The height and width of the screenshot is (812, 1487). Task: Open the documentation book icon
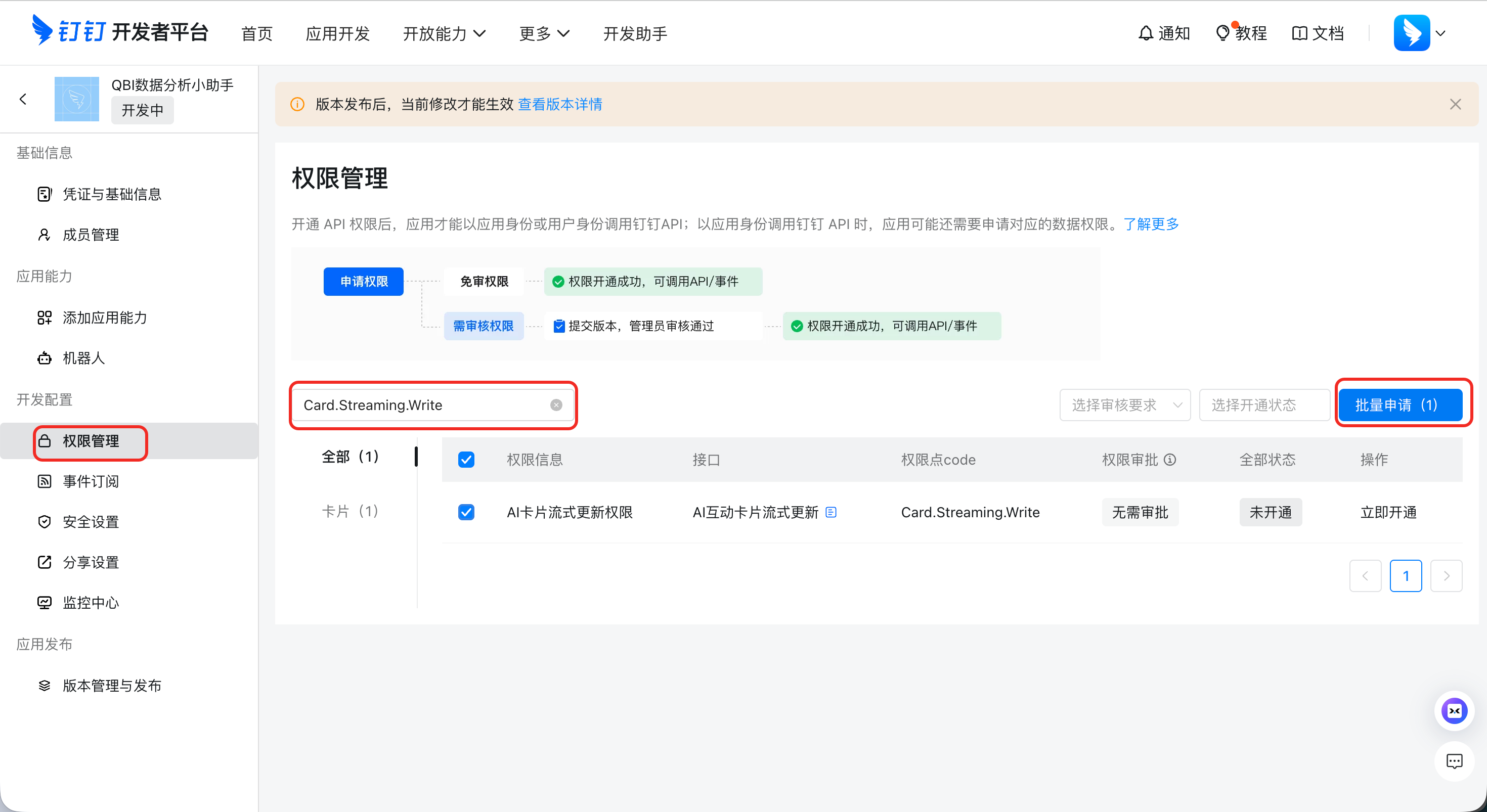coord(1299,33)
